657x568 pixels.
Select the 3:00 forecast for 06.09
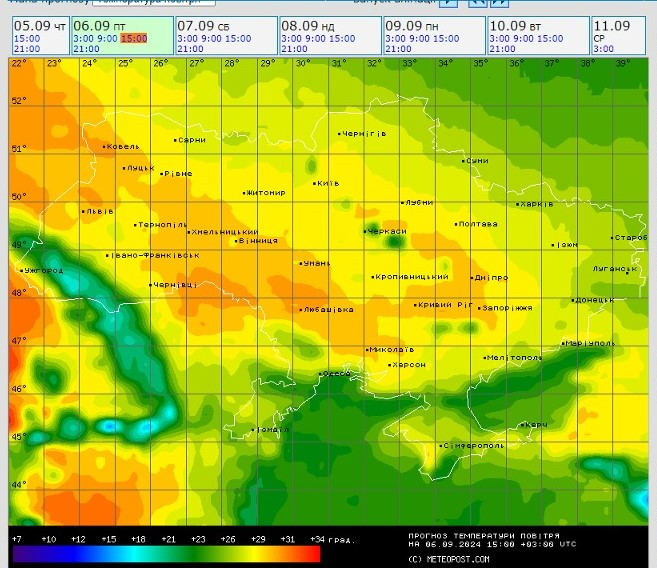coord(83,38)
